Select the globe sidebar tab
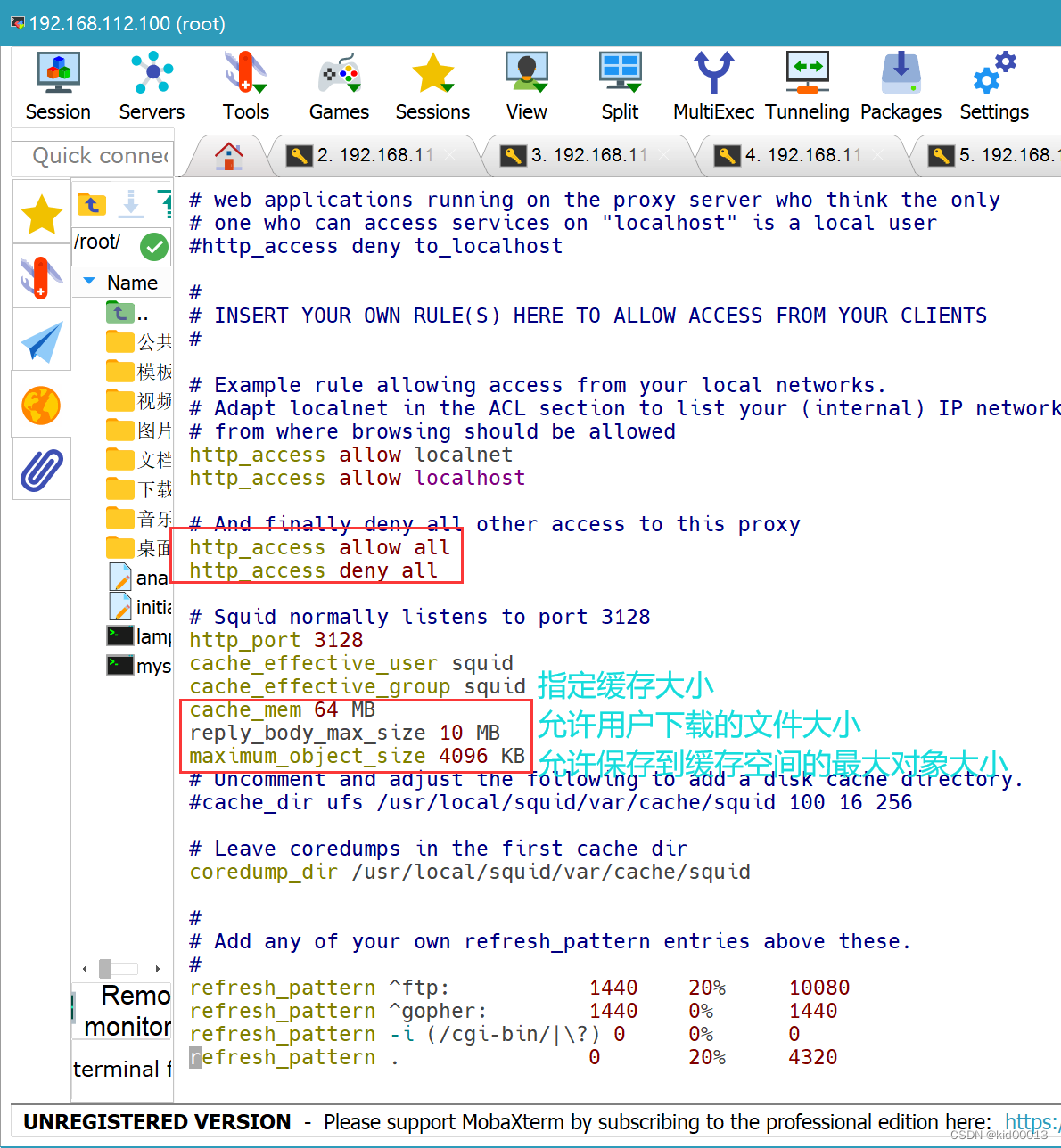 [x=41, y=406]
